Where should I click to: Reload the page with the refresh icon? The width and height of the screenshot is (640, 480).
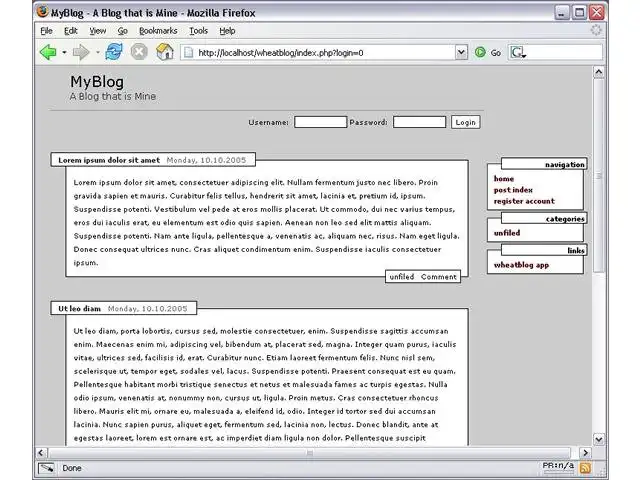coord(114,52)
